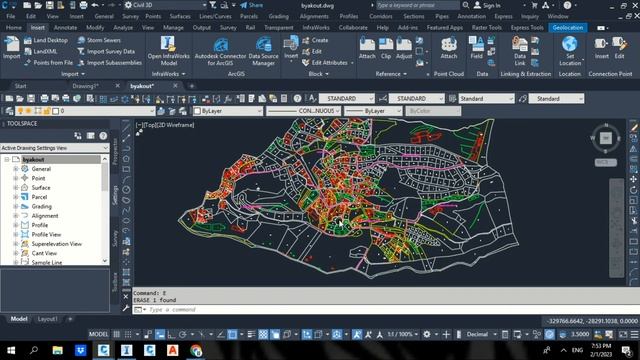Expand the General tree node
640x360 pixels.
coord(16,169)
